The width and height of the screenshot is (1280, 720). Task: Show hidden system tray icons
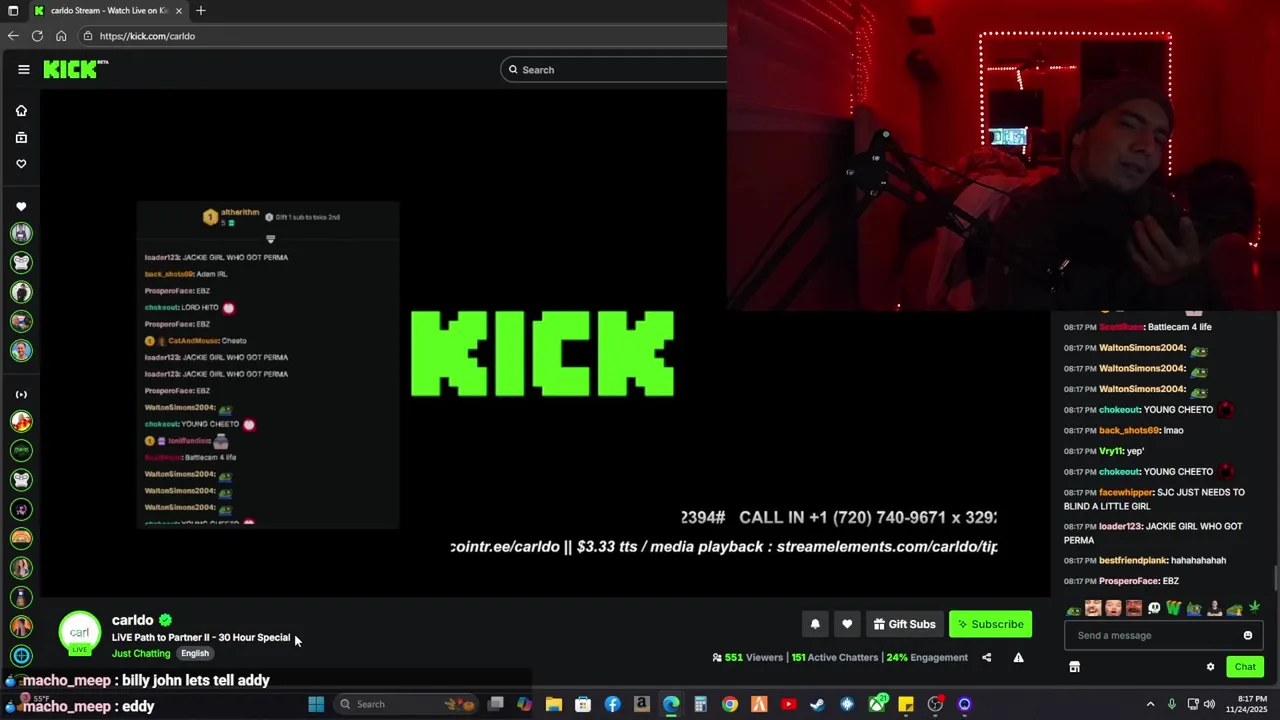[x=1150, y=704]
